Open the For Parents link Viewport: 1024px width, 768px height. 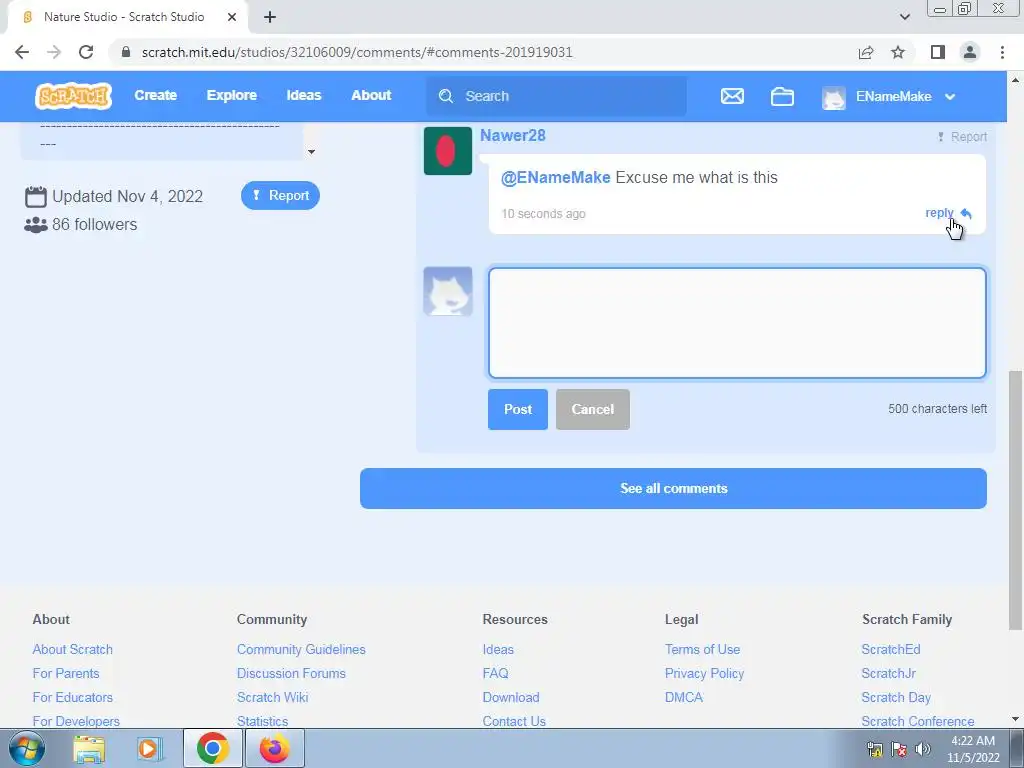pos(66,673)
